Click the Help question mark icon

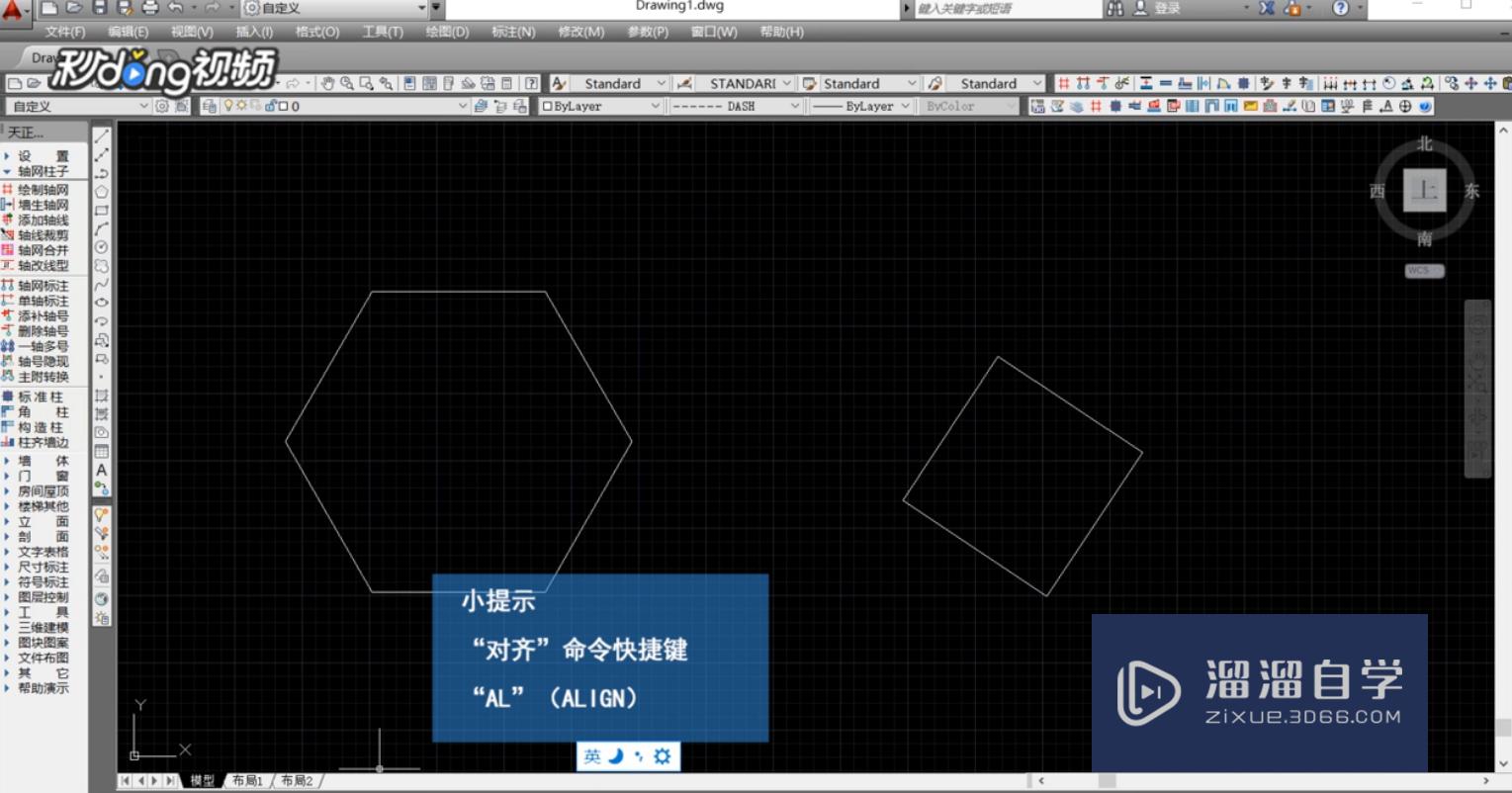pos(530,84)
